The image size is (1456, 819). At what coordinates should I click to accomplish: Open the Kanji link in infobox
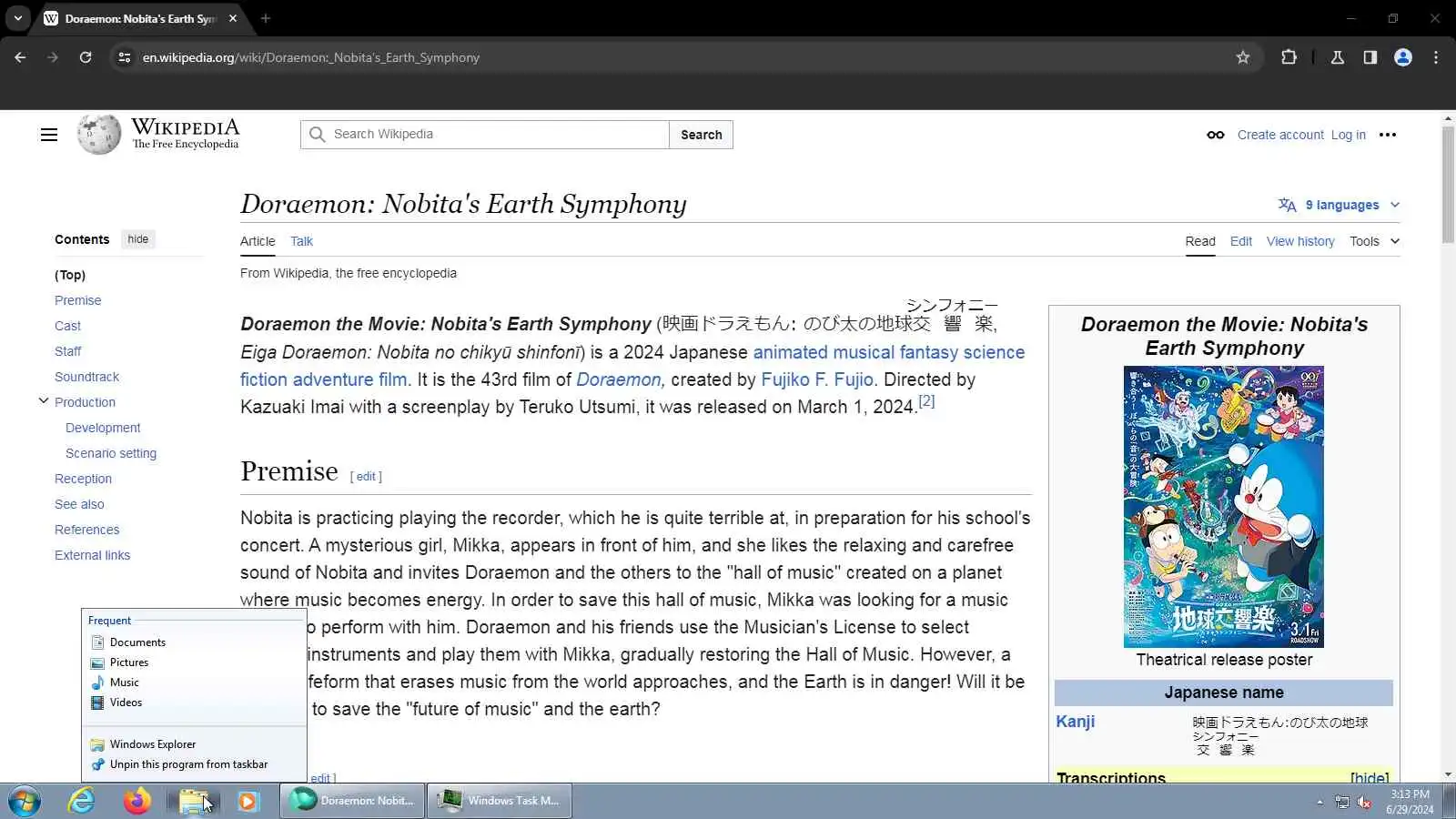[x=1075, y=722]
